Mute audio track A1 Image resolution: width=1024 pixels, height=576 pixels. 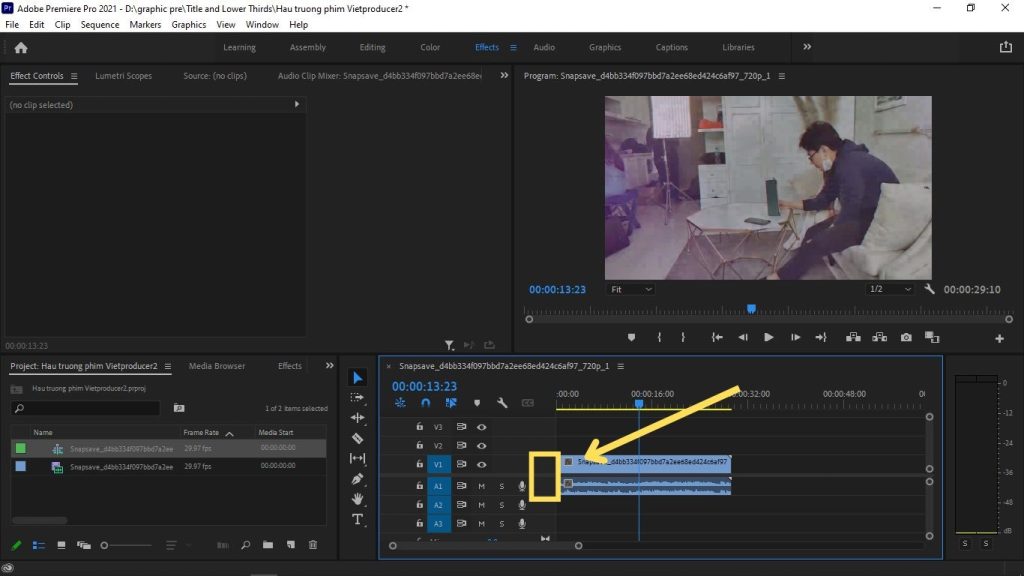point(481,486)
